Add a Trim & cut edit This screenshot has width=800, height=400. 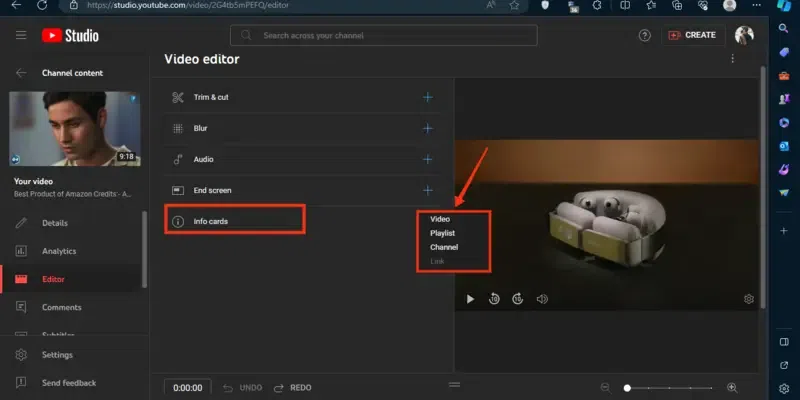pos(428,97)
